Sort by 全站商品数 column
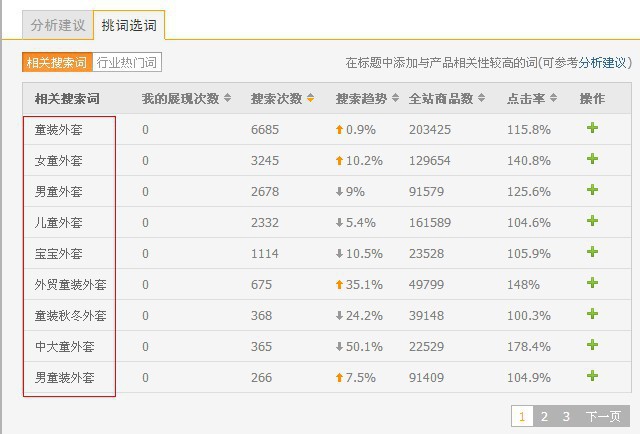Image resolution: width=640 pixels, height=434 pixels. (x=447, y=99)
